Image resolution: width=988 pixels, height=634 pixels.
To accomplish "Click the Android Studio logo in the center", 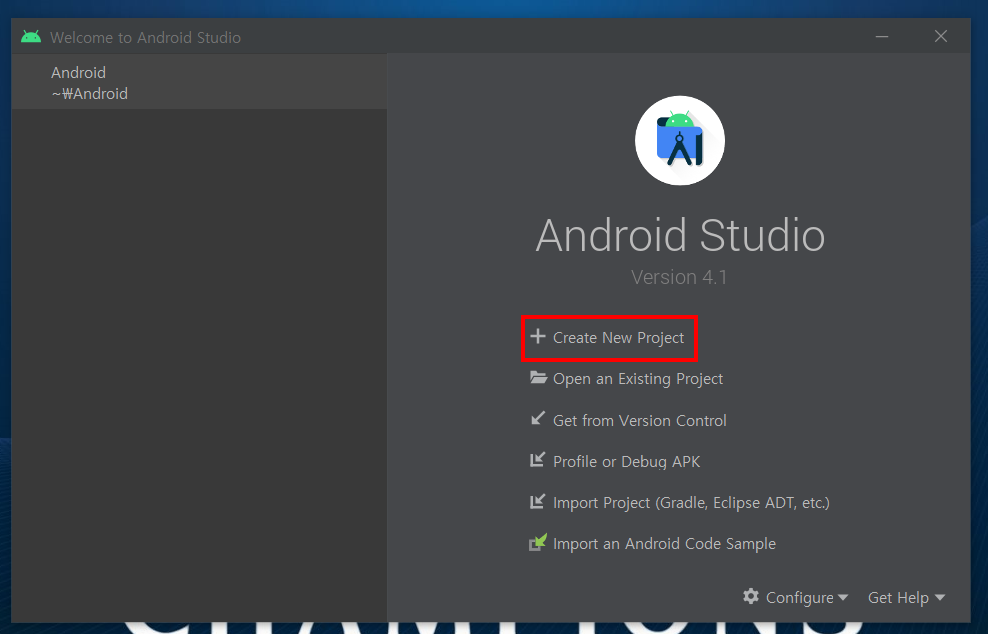I will (x=680, y=141).
